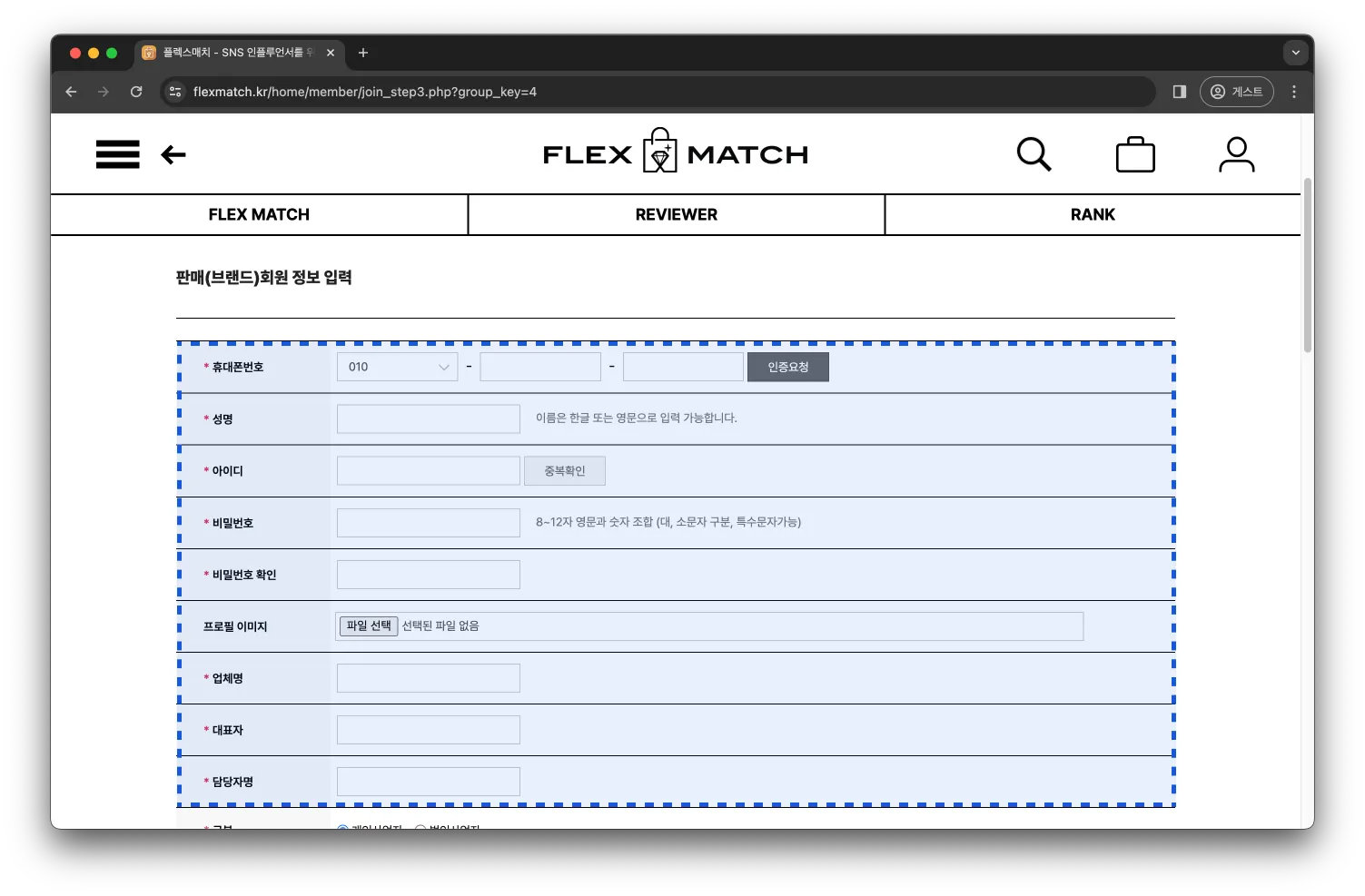Viewport: 1365px width, 896px height.
Task: Switch to the FLEX MATCH navigation tab
Action: 259,215
